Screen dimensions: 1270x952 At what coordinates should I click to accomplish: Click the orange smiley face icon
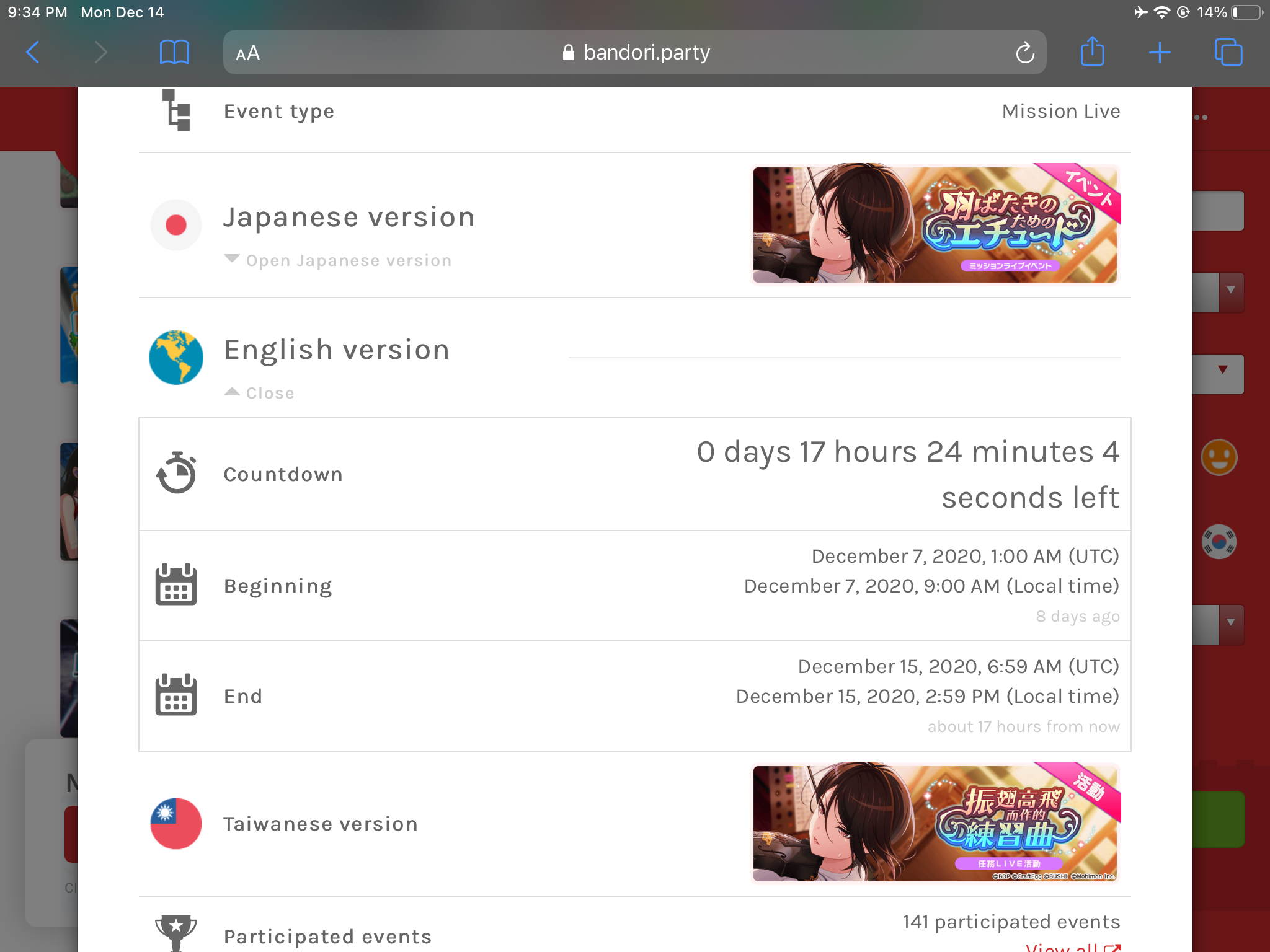(1219, 458)
